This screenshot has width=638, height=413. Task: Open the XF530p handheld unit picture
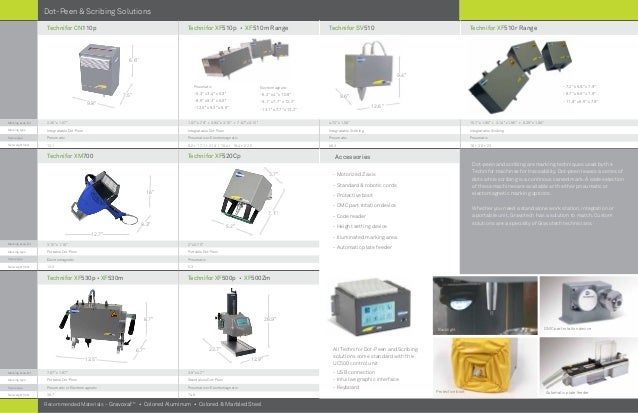[x=98, y=321]
